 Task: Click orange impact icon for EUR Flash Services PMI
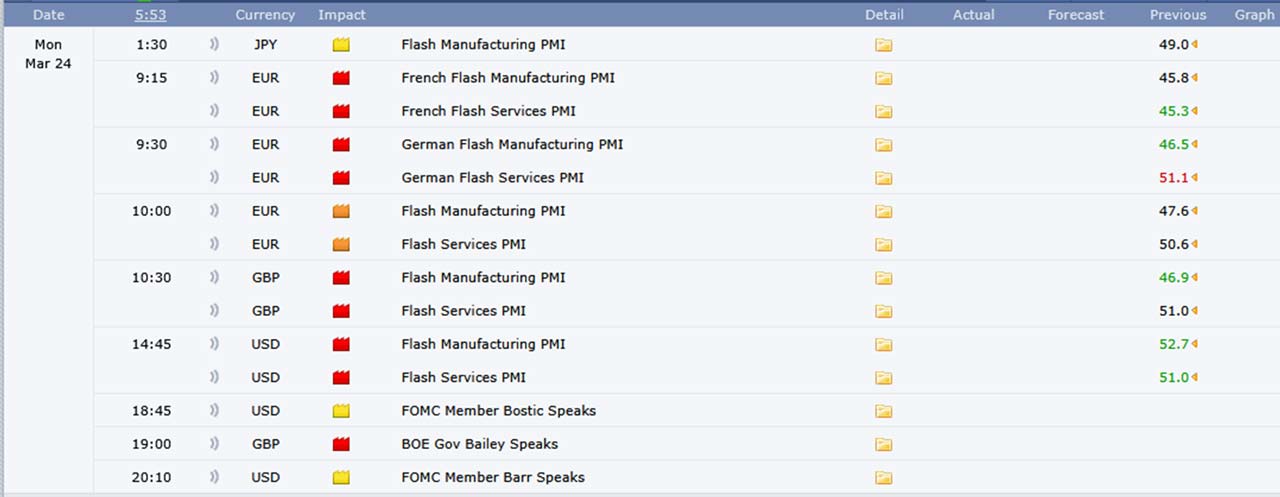pyautogui.click(x=341, y=244)
